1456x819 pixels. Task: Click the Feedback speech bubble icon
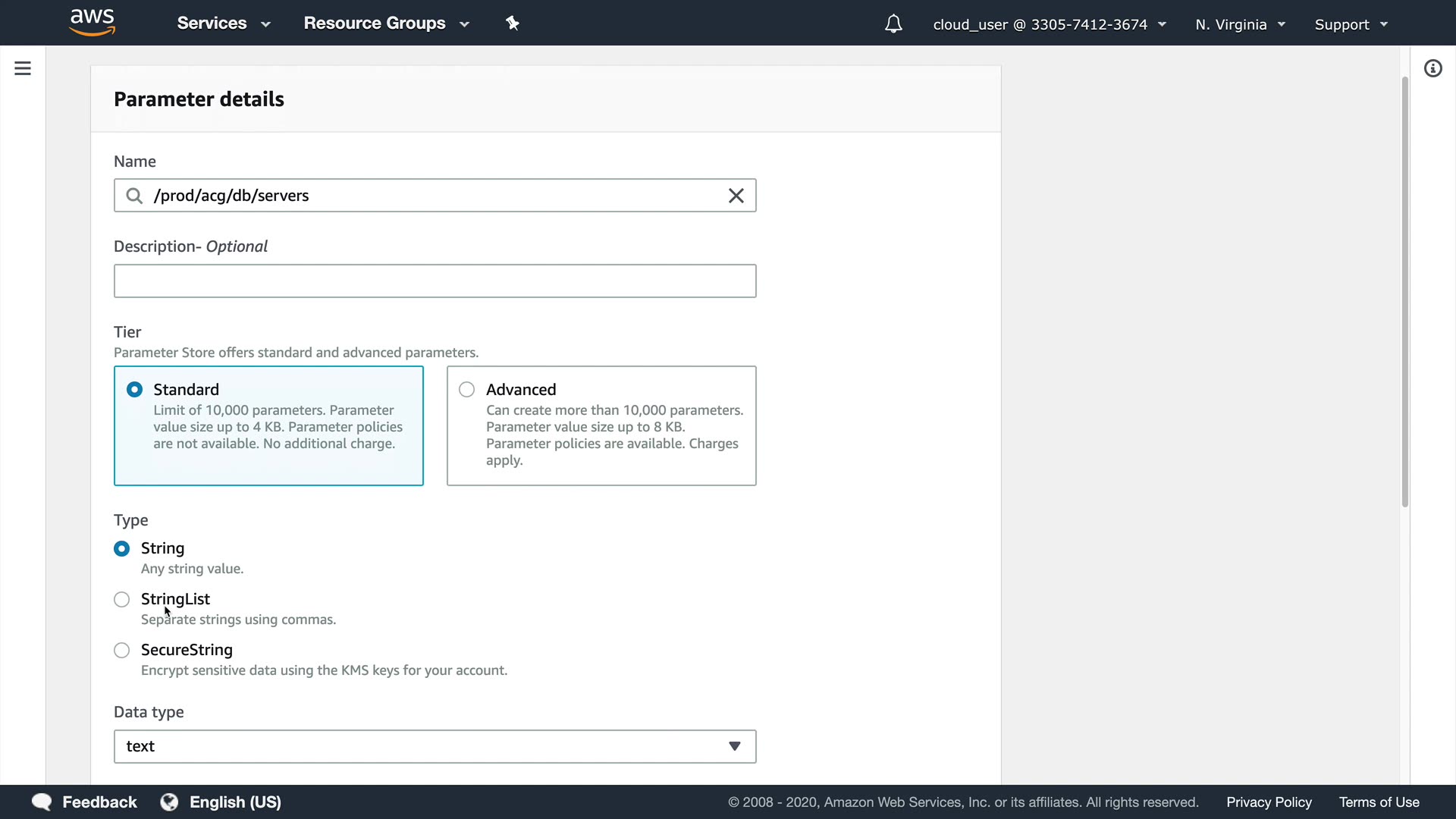[x=42, y=802]
